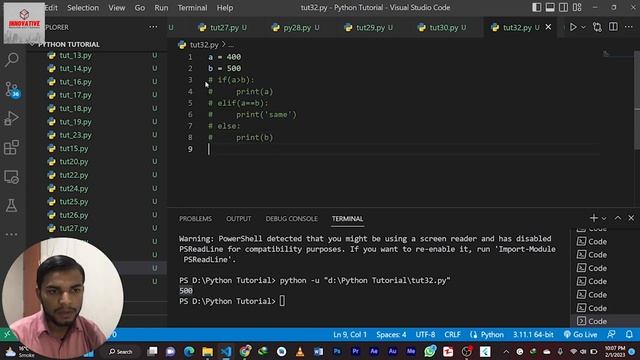The width and height of the screenshot is (640, 360).
Task: Launch Adobe Photoshop from the taskbar
Action: [x=337, y=351]
